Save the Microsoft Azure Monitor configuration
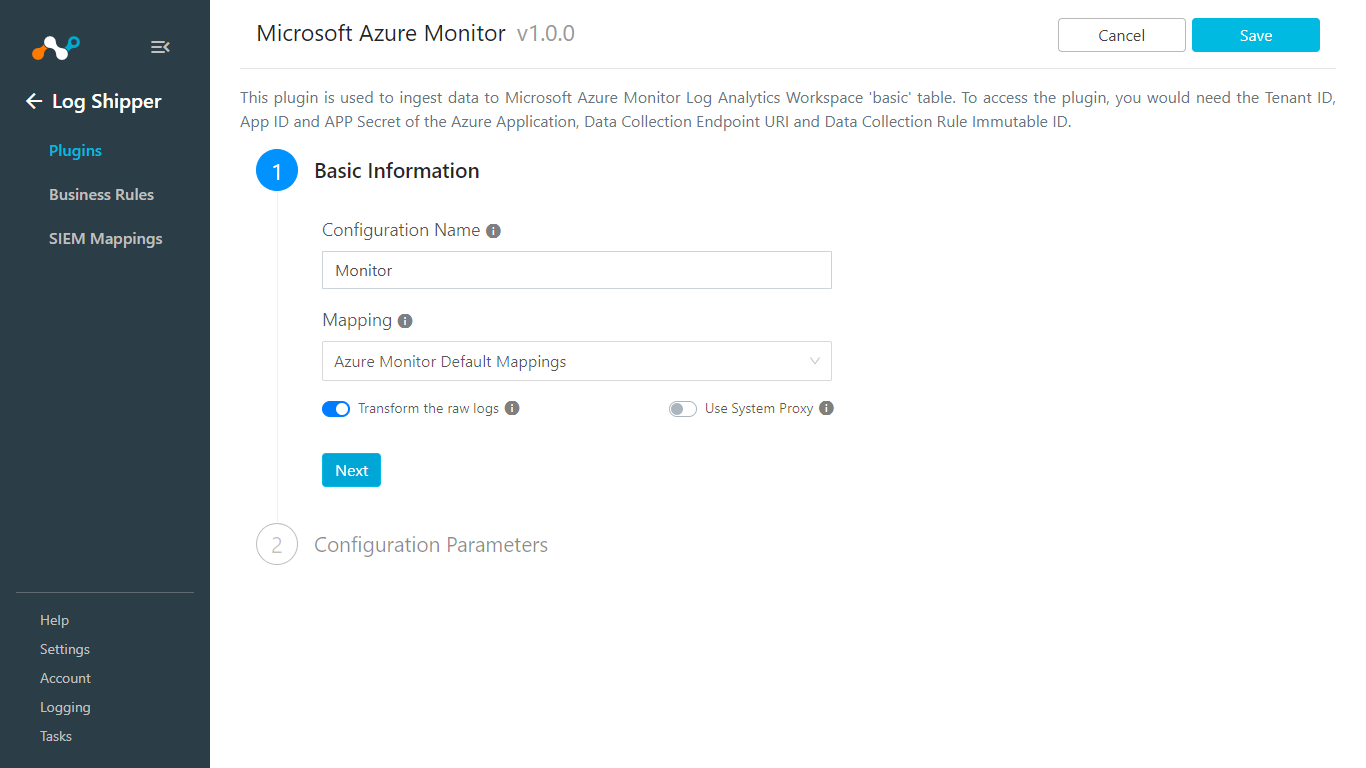 [x=1255, y=34]
